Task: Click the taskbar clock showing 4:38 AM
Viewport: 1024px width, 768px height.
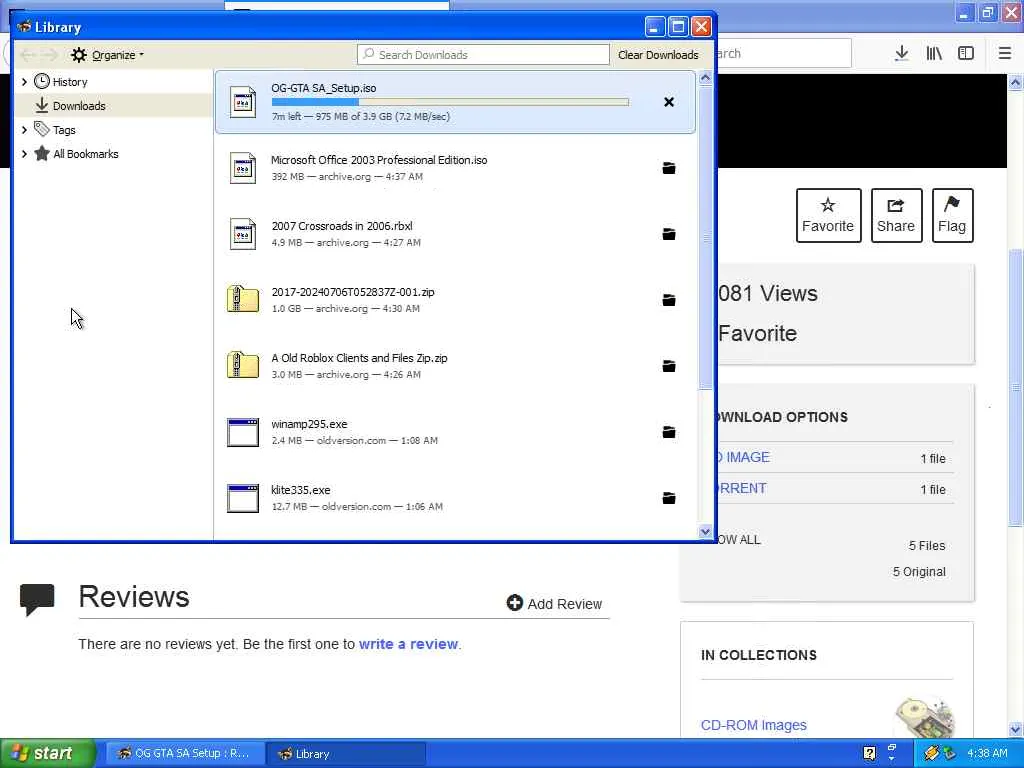Action: 987,753
